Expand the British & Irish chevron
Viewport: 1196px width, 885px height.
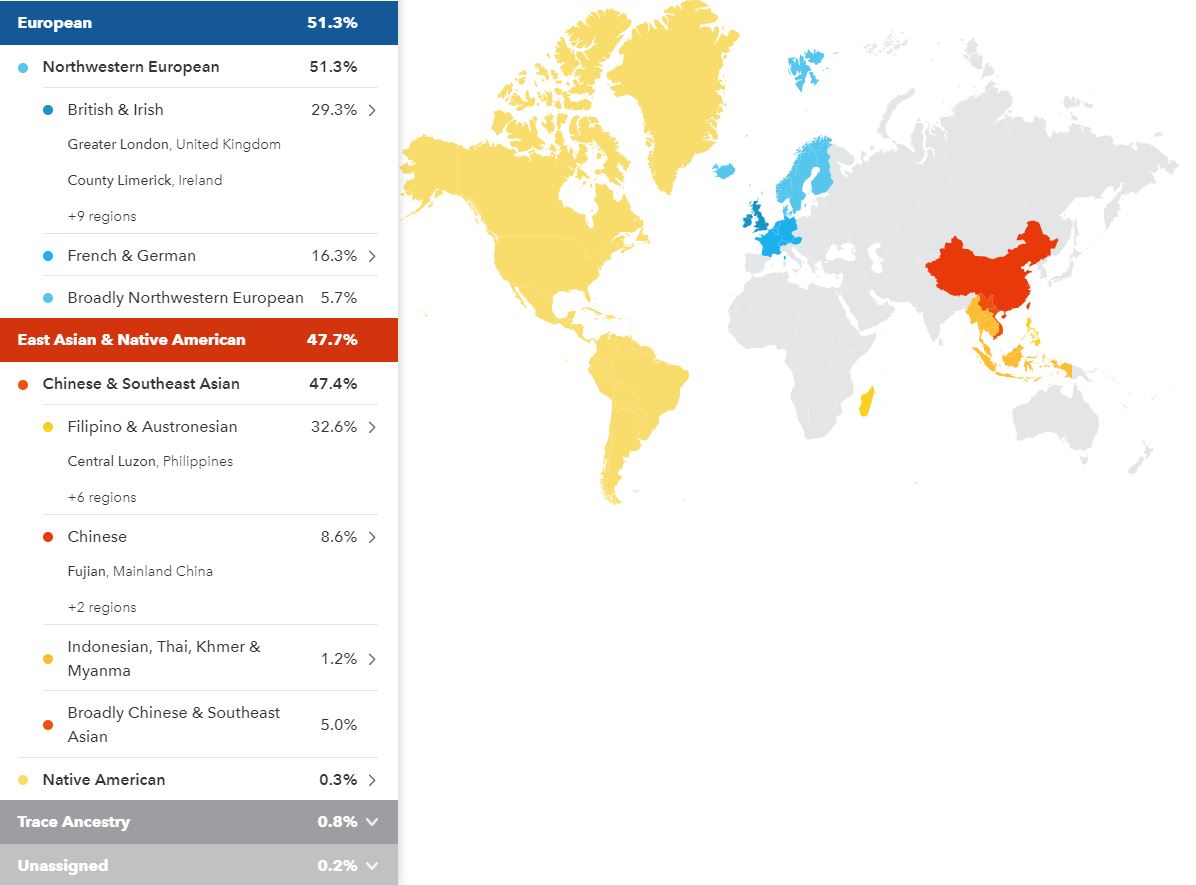coord(372,110)
